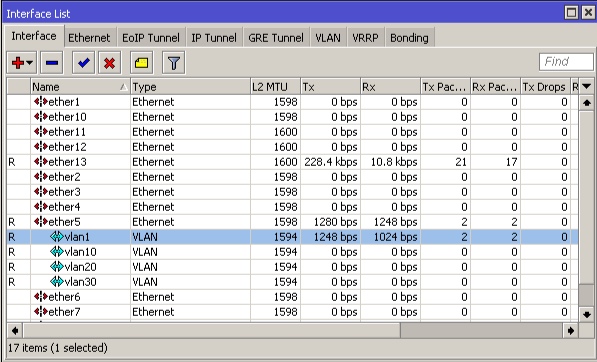Click the ether4 interface icon
The width and height of the screenshot is (597, 362).
[40, 207]
